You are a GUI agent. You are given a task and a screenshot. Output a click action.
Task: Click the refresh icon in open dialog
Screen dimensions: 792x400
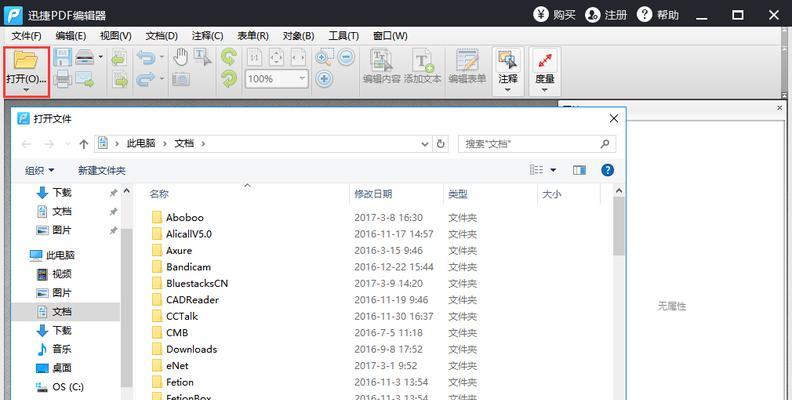[440, 144]
